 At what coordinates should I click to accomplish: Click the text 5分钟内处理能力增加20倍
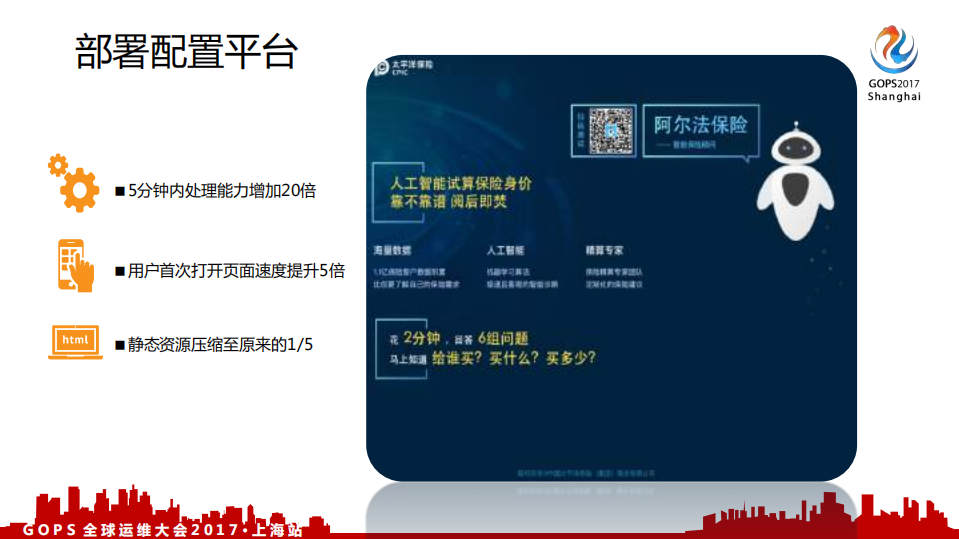tap(222, 191)
